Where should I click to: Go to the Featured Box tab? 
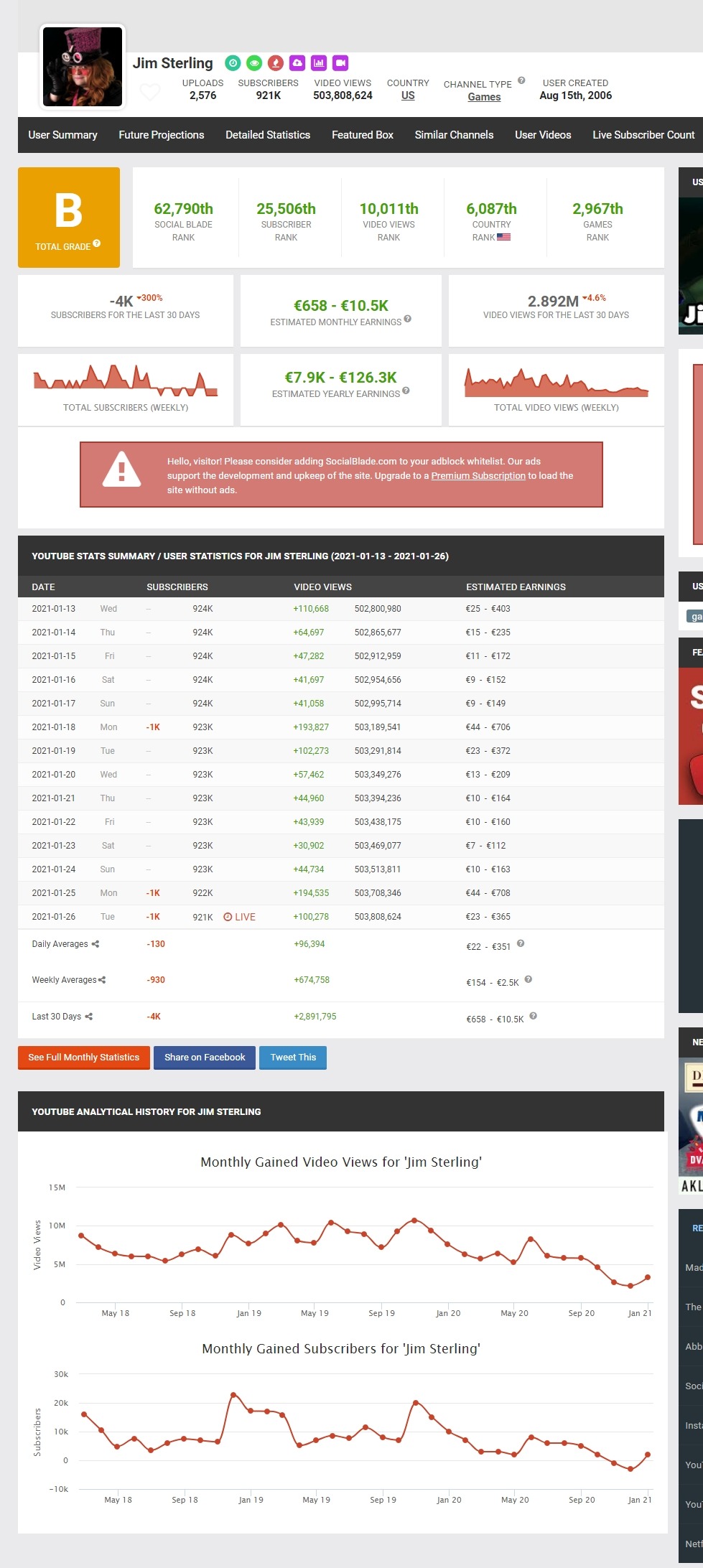[x=363, y=135]
